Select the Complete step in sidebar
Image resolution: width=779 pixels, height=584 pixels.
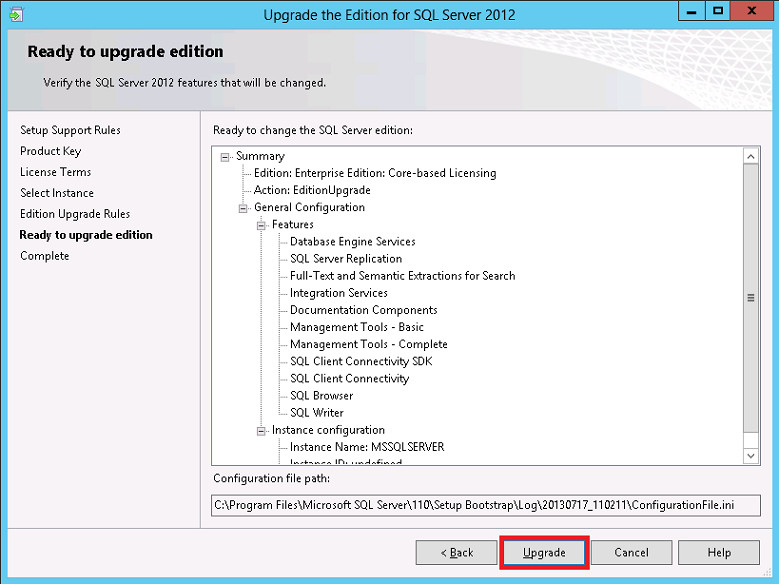coord(45,256)
